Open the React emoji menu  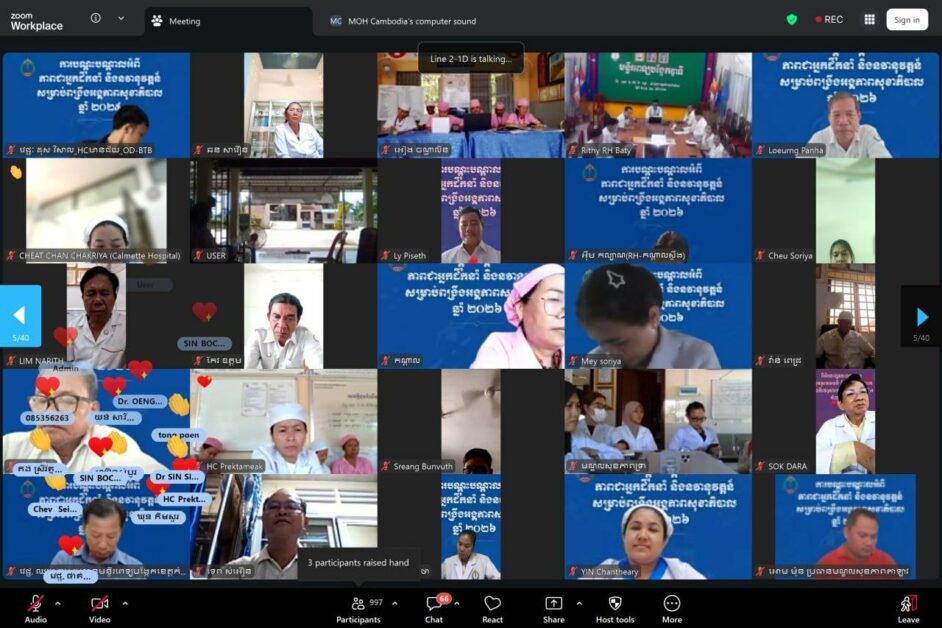[x=492, y=604]
